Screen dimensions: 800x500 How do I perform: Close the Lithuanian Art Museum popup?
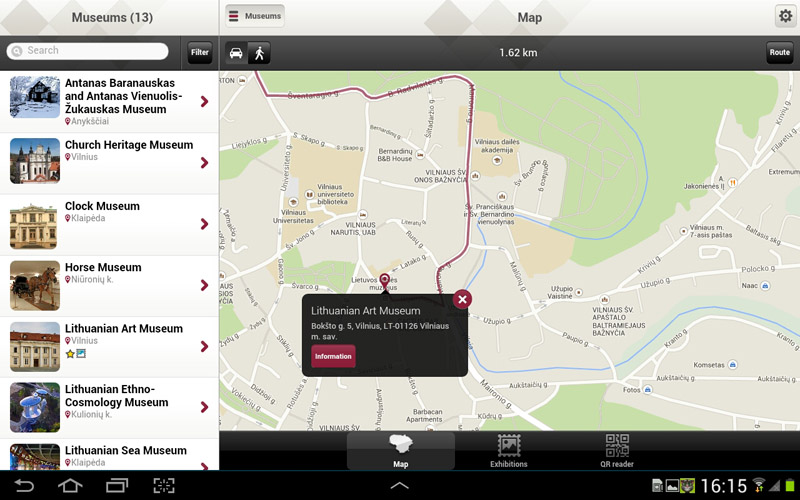[462, 299]
